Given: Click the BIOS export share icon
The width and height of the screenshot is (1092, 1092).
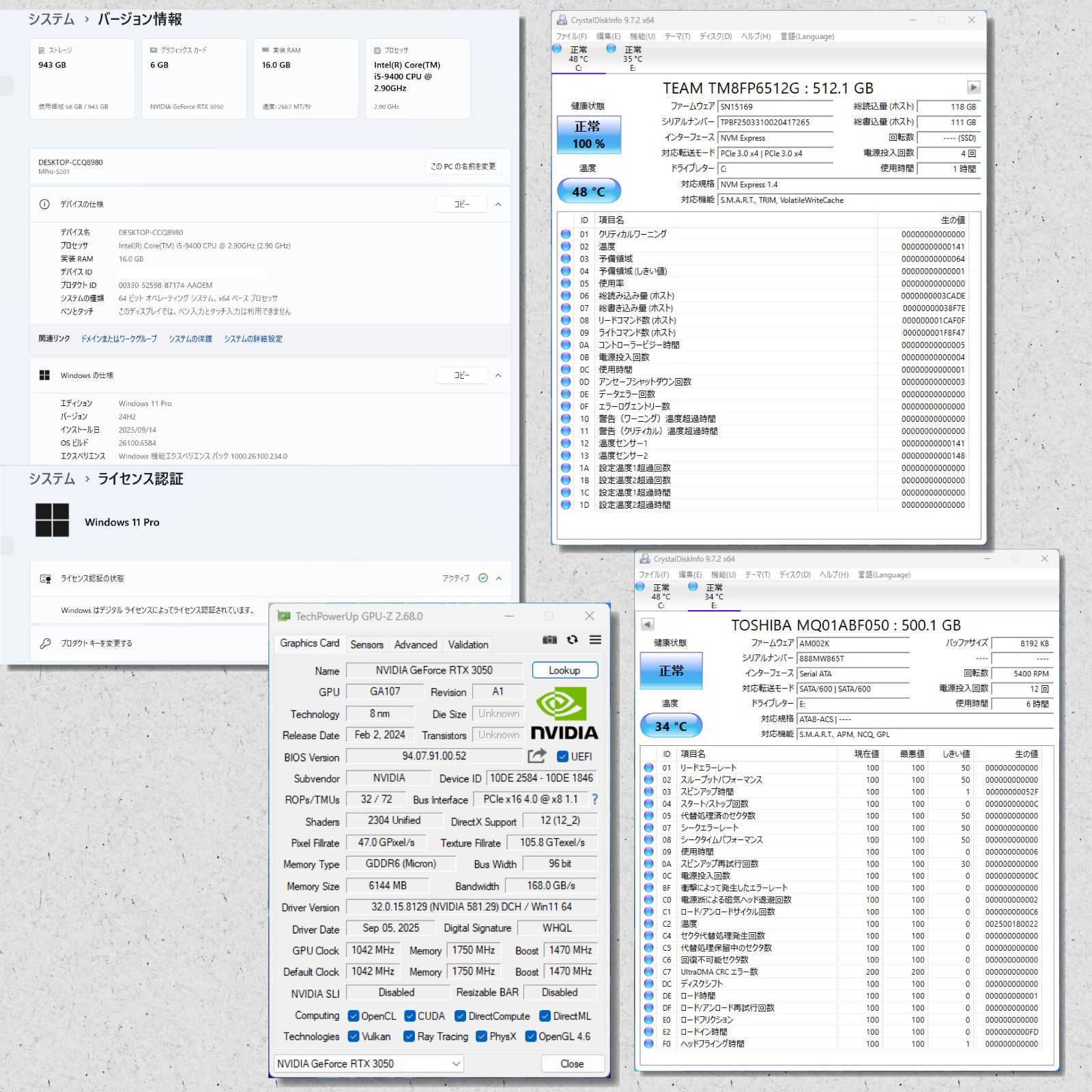Looking at the screenshot, I should point(537,756).
